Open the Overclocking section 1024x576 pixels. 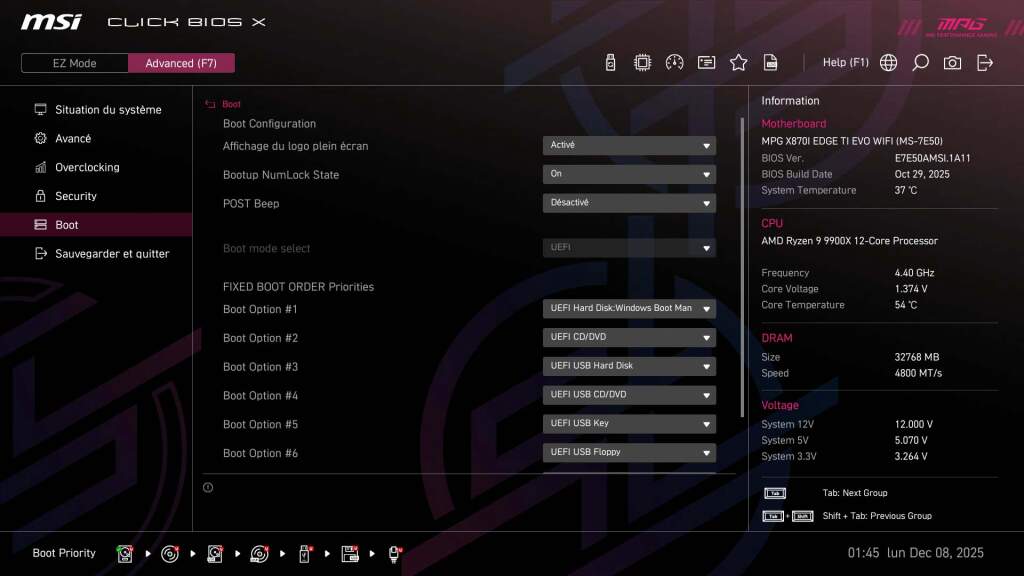pos(89,167)
